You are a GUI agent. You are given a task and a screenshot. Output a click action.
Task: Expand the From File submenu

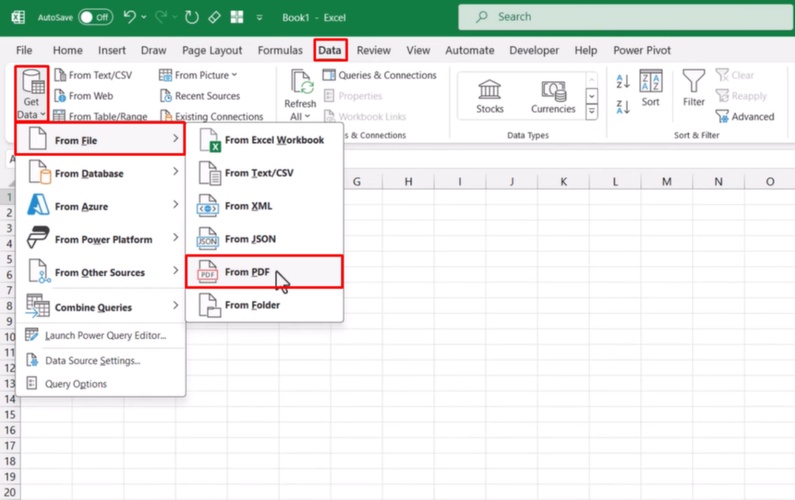click(x=100, y=138)
